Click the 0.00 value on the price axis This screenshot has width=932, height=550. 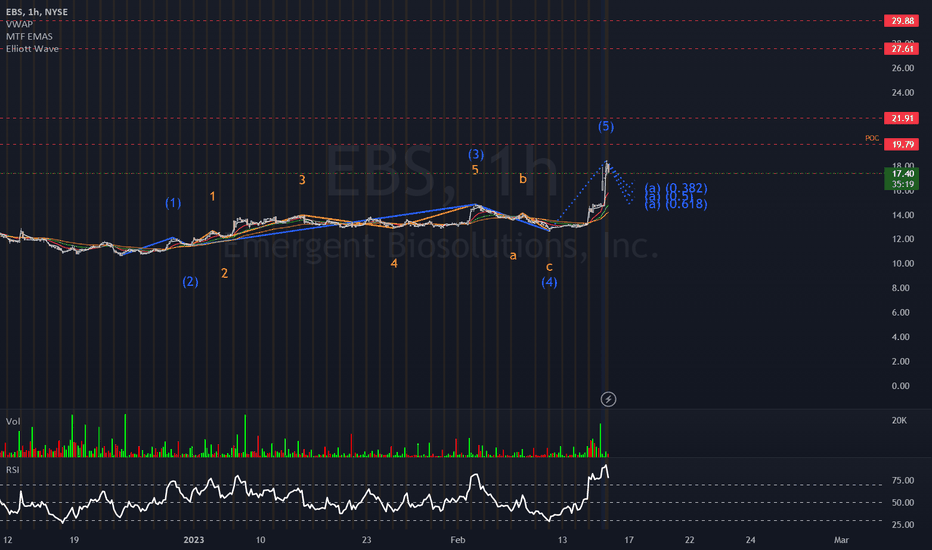tap(900, 385)
